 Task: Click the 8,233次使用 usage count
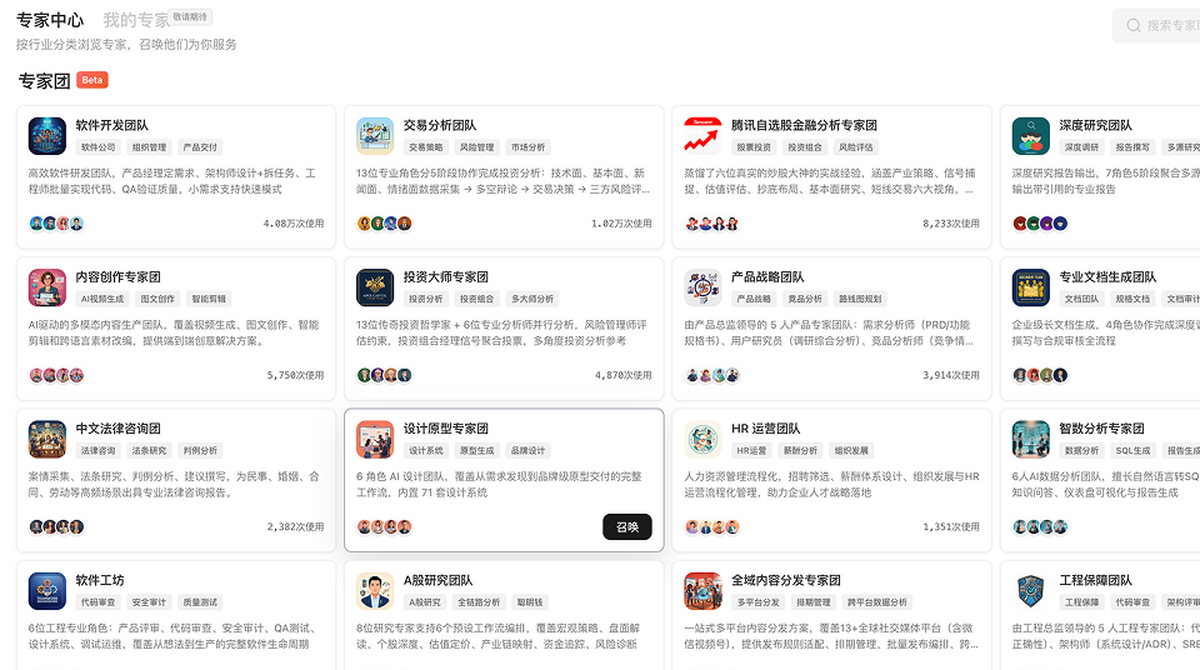[951, 224]
